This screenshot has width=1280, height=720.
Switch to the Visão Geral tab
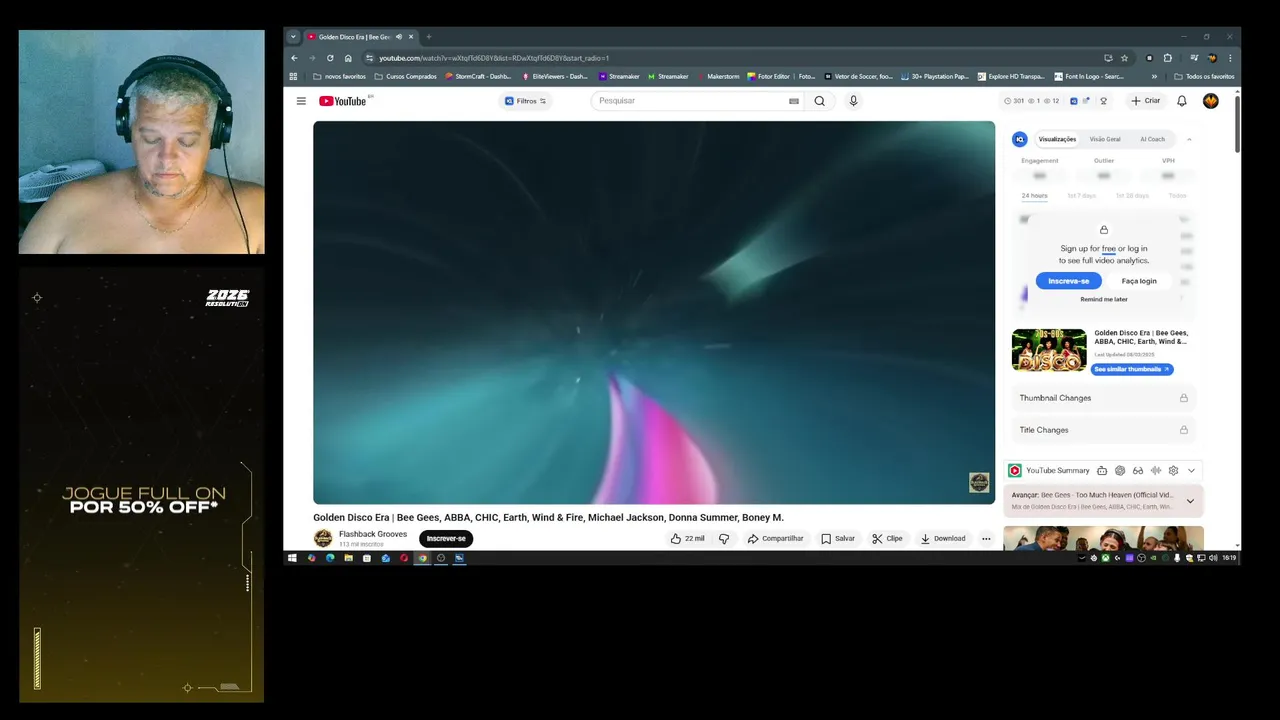click(x=1105, y=139)
